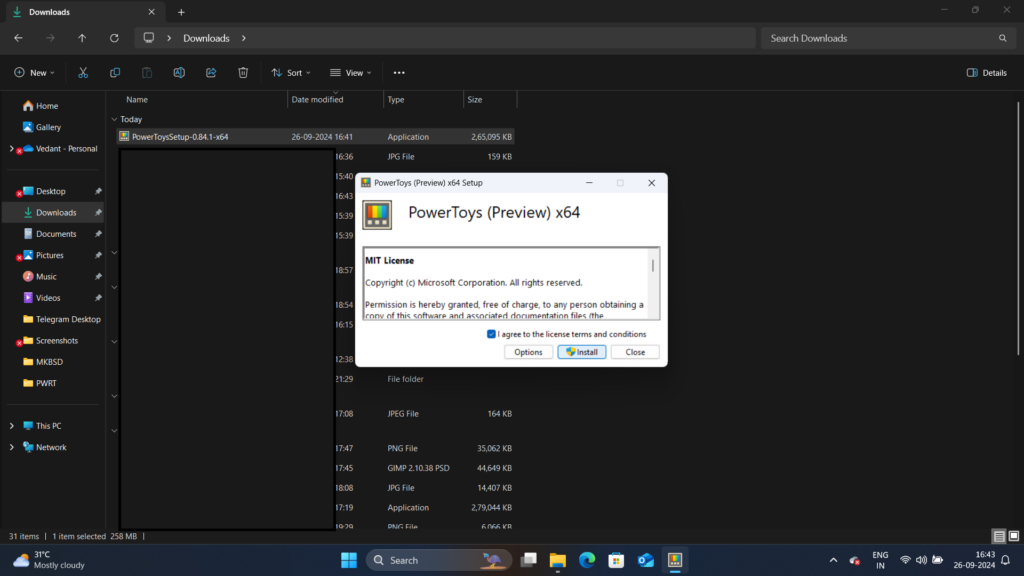Click Options in PowerToys setup
The width and height of the screenshot is (1024, 576).
(x=528, y=352)
